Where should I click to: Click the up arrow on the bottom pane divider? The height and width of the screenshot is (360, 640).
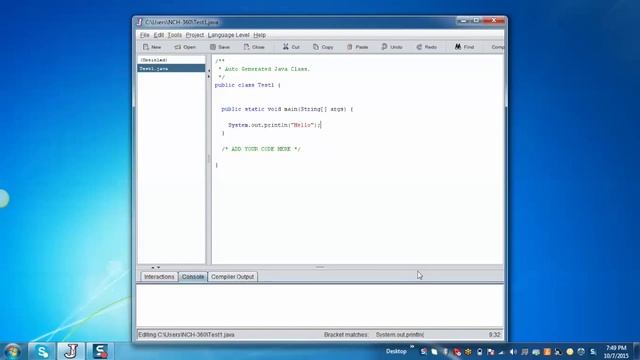point(153,268)
